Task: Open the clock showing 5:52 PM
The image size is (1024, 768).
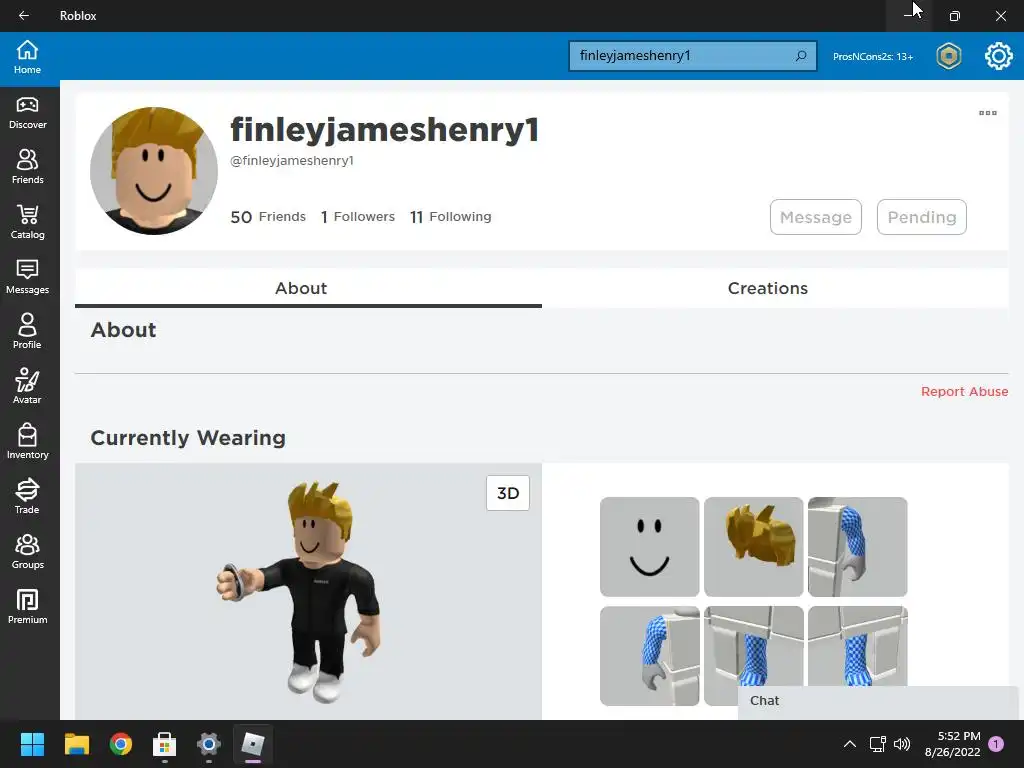Action: click(952, 744)
